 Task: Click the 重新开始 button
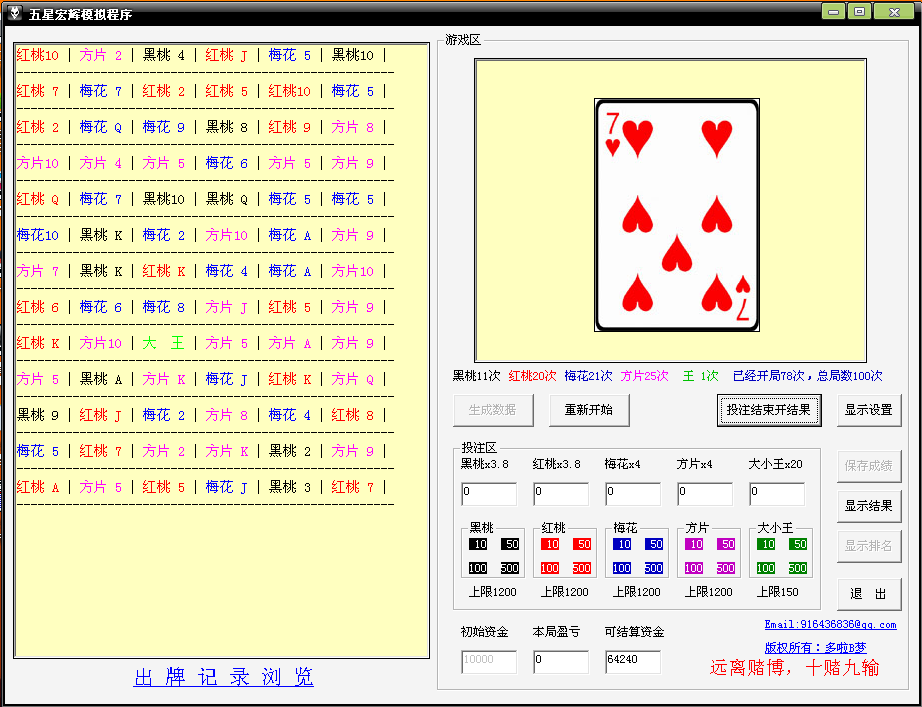click(589, 410)
